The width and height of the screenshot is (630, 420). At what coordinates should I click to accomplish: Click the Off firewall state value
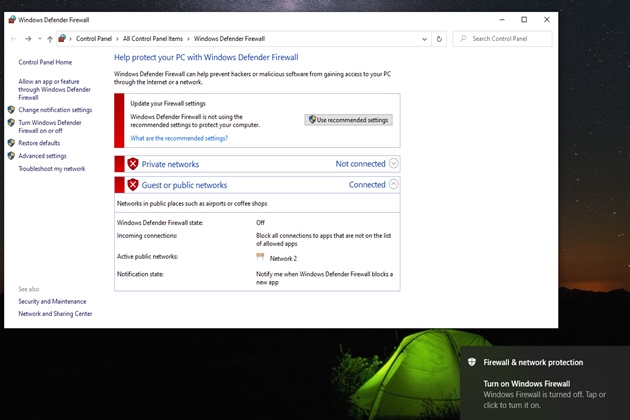point(260,223)
